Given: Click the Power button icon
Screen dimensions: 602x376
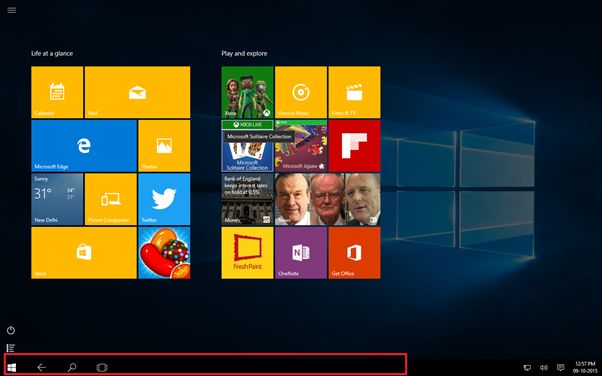Looking at the screenshot, I should tap(11, 330).
